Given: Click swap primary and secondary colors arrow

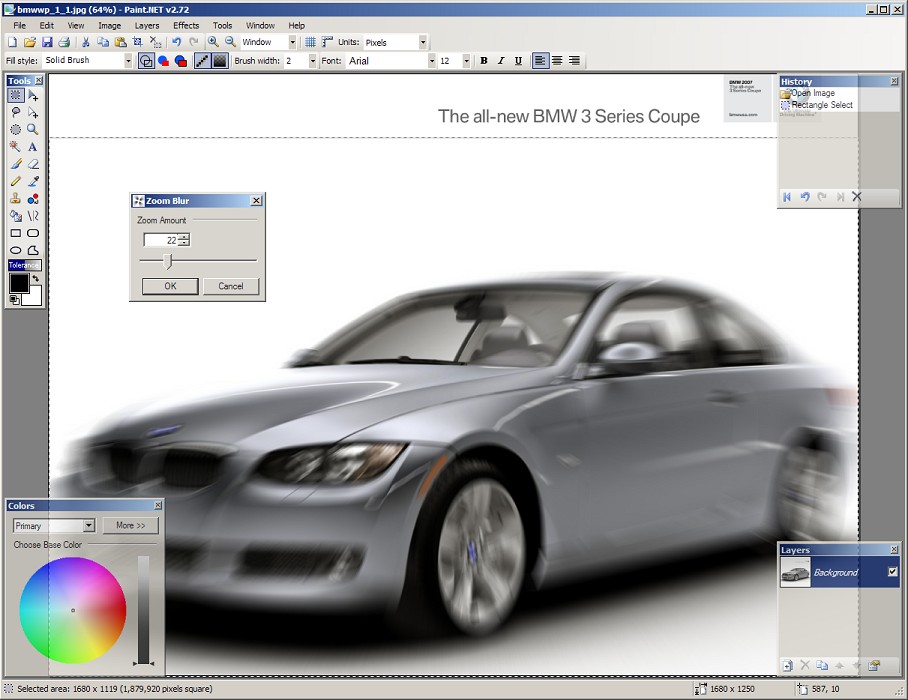Looking at the screenshot, I should click(x=36, y=278).
